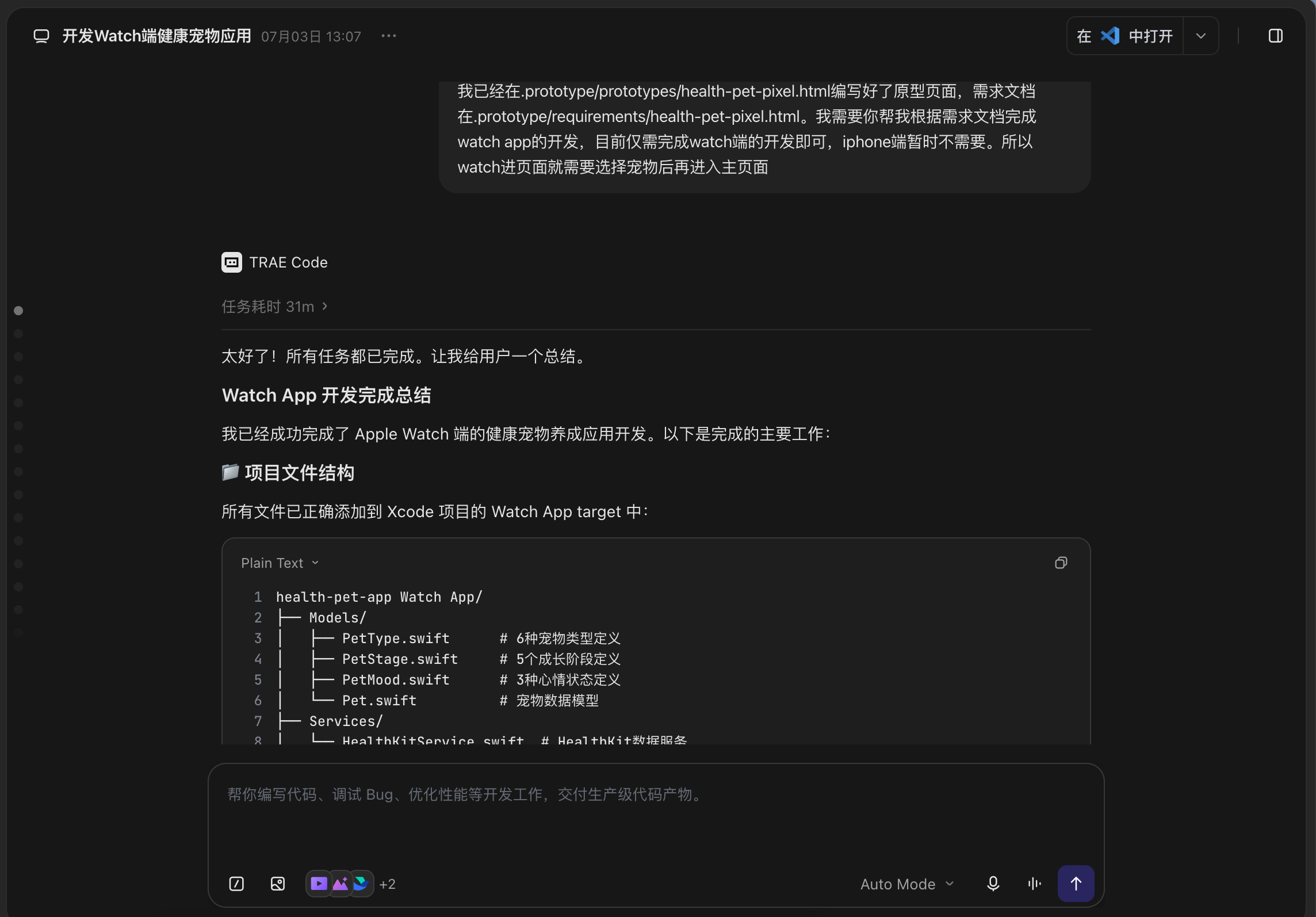Send the message with the arrow button

(1076, 884)
